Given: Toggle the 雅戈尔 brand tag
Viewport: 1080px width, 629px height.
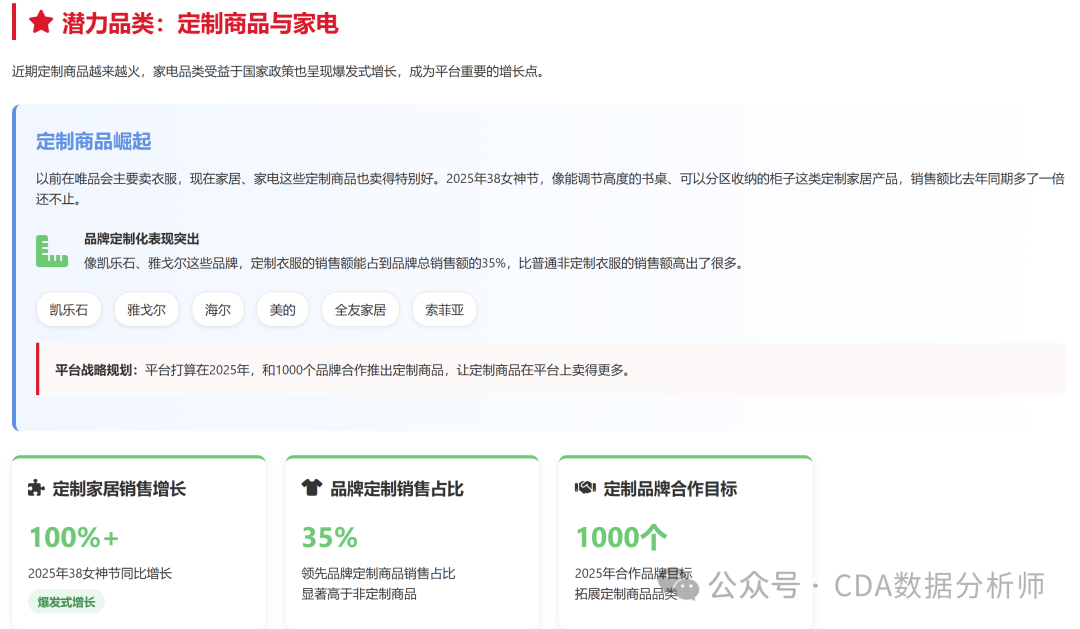Looking at the screenshot, I should (x=146, y=310).
